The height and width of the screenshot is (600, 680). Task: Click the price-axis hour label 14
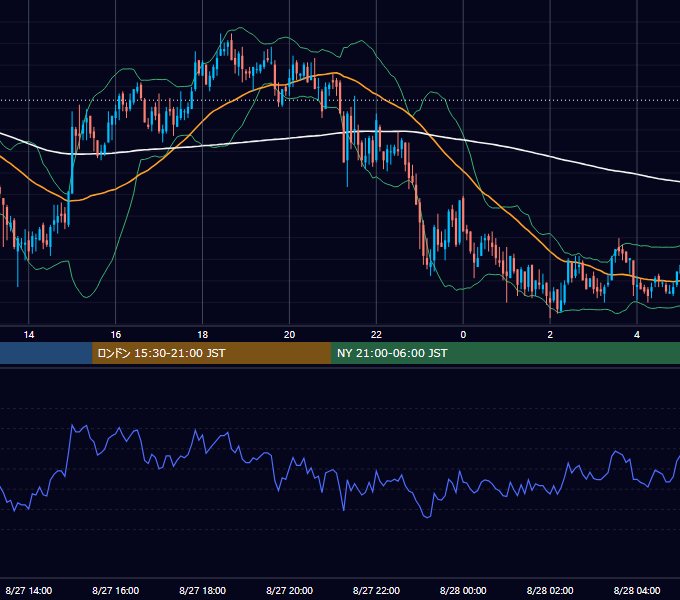(x=29, y=335)
